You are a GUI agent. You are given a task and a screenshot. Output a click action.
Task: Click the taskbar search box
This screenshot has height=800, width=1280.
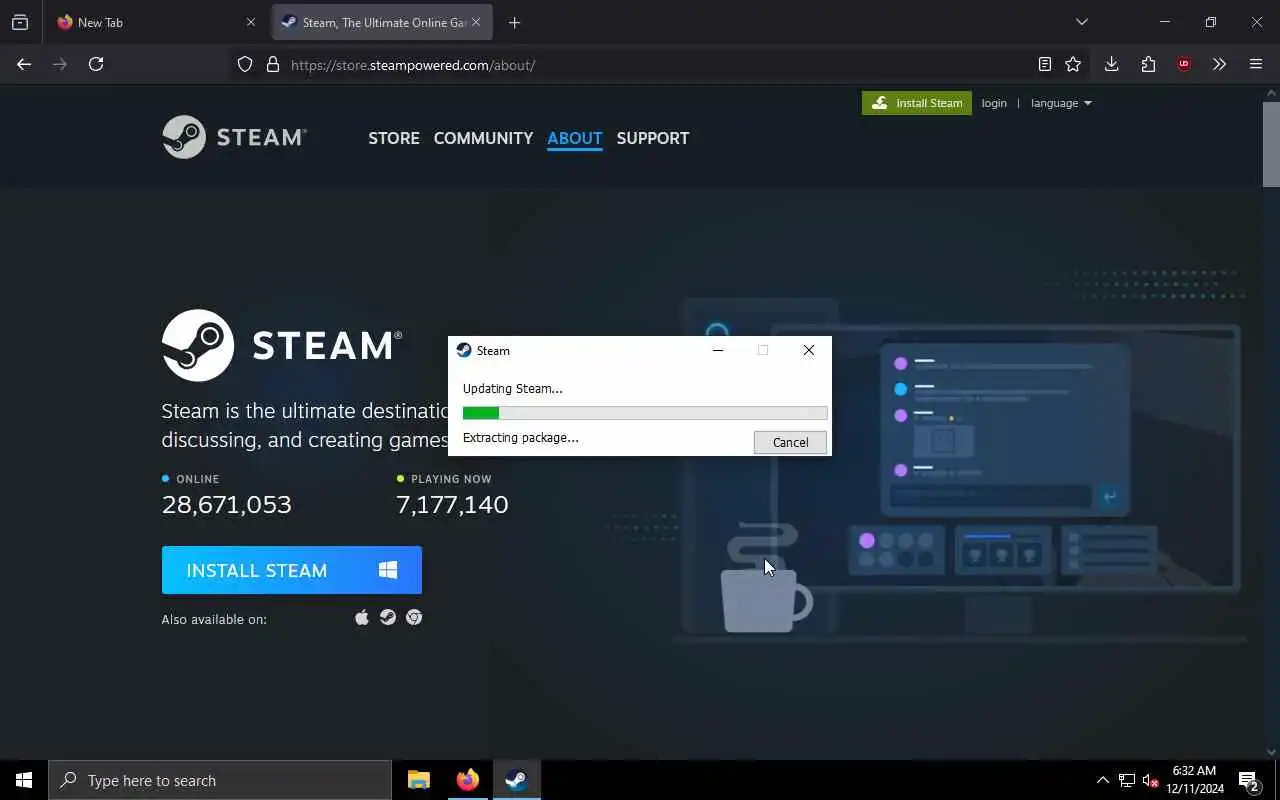click(x=220, y=780)
